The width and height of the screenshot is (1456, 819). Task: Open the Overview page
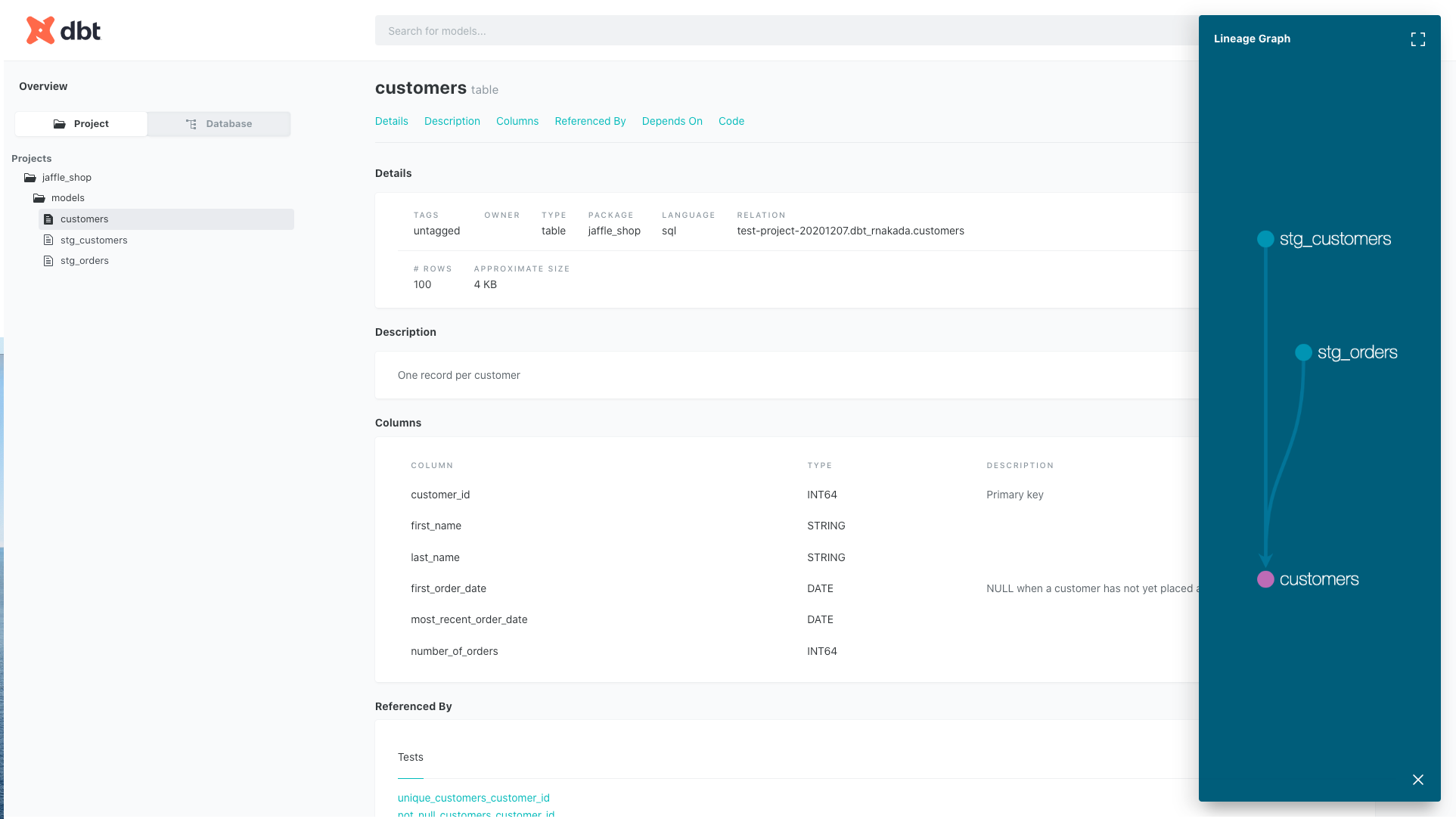(43, 86)
